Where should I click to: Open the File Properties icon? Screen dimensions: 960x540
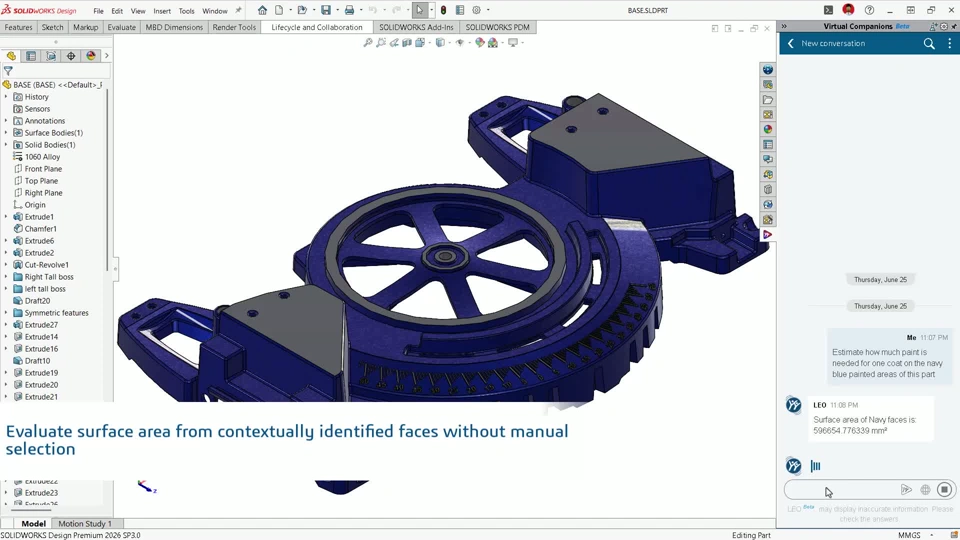[x=460, y=10]
